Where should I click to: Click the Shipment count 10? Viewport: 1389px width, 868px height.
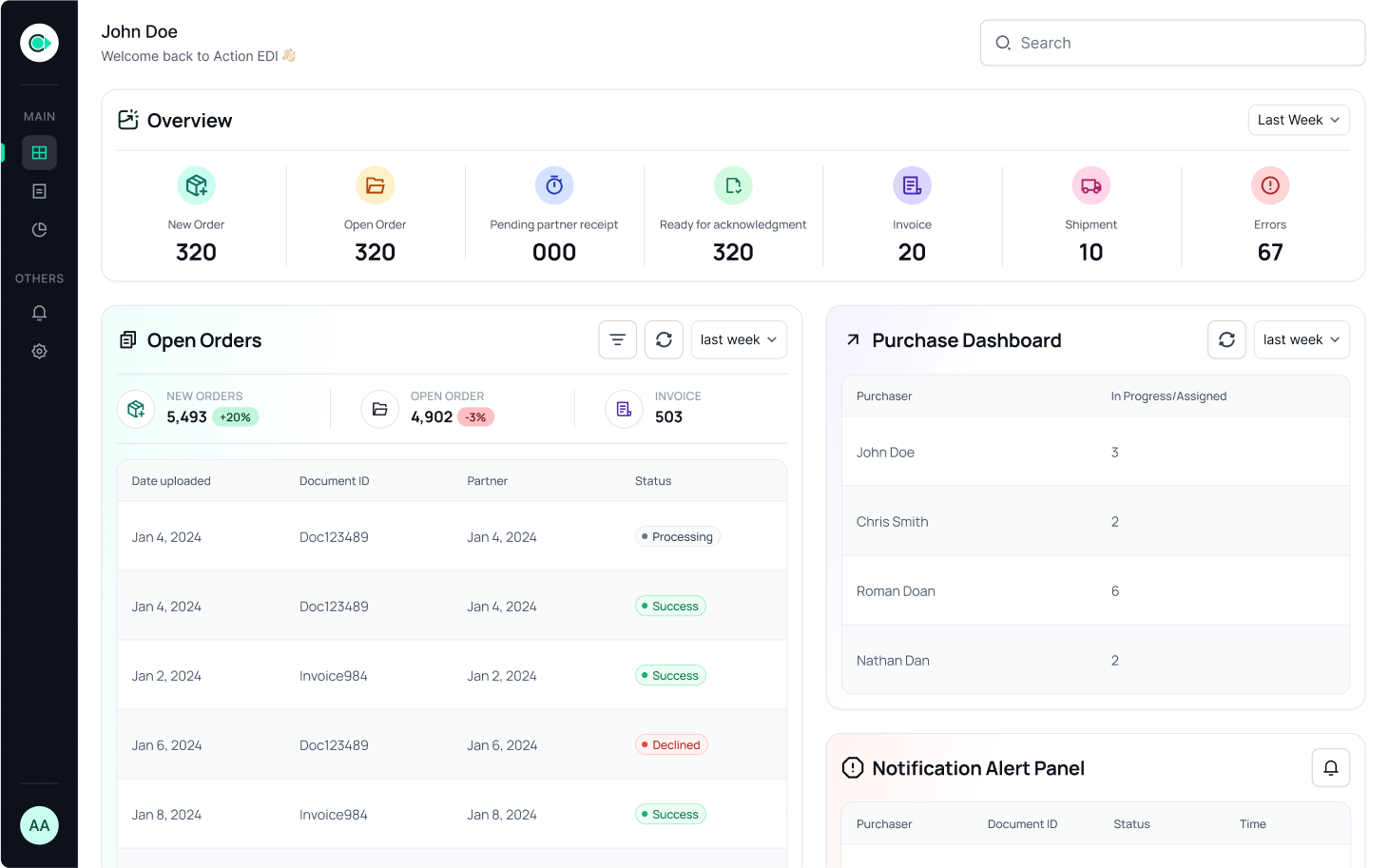point(1091,252)
